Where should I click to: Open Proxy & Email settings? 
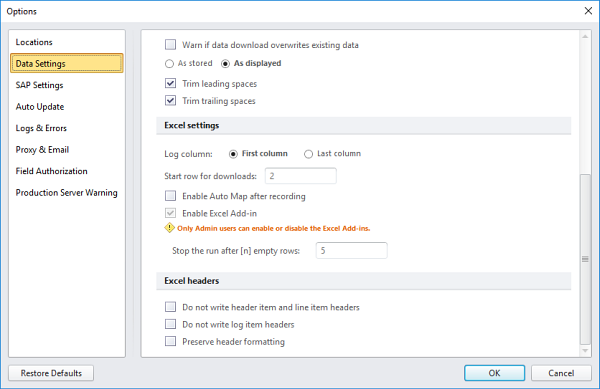point(42,150)
